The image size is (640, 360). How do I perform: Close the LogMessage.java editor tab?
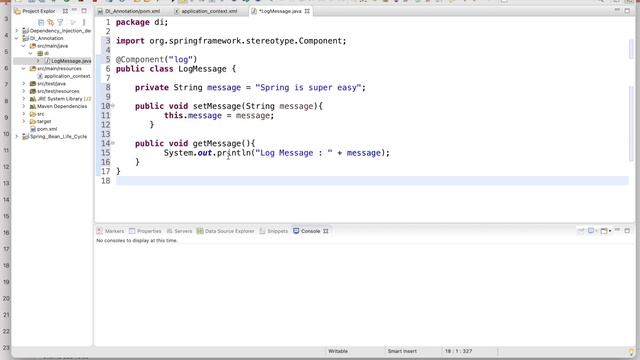pos(307,11)
